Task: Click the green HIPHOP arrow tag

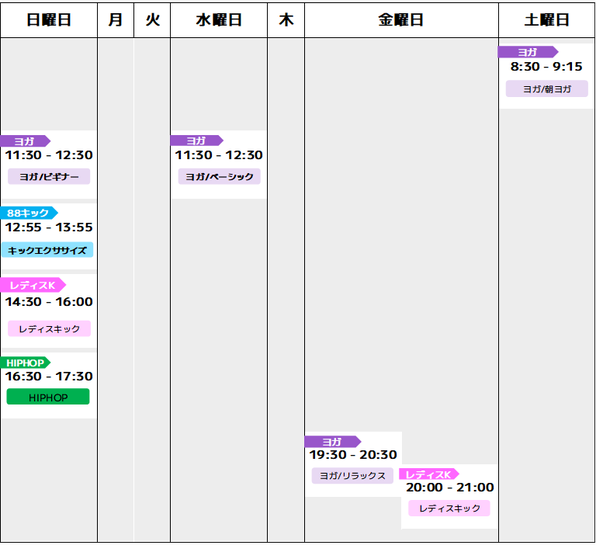Action: 25,363
